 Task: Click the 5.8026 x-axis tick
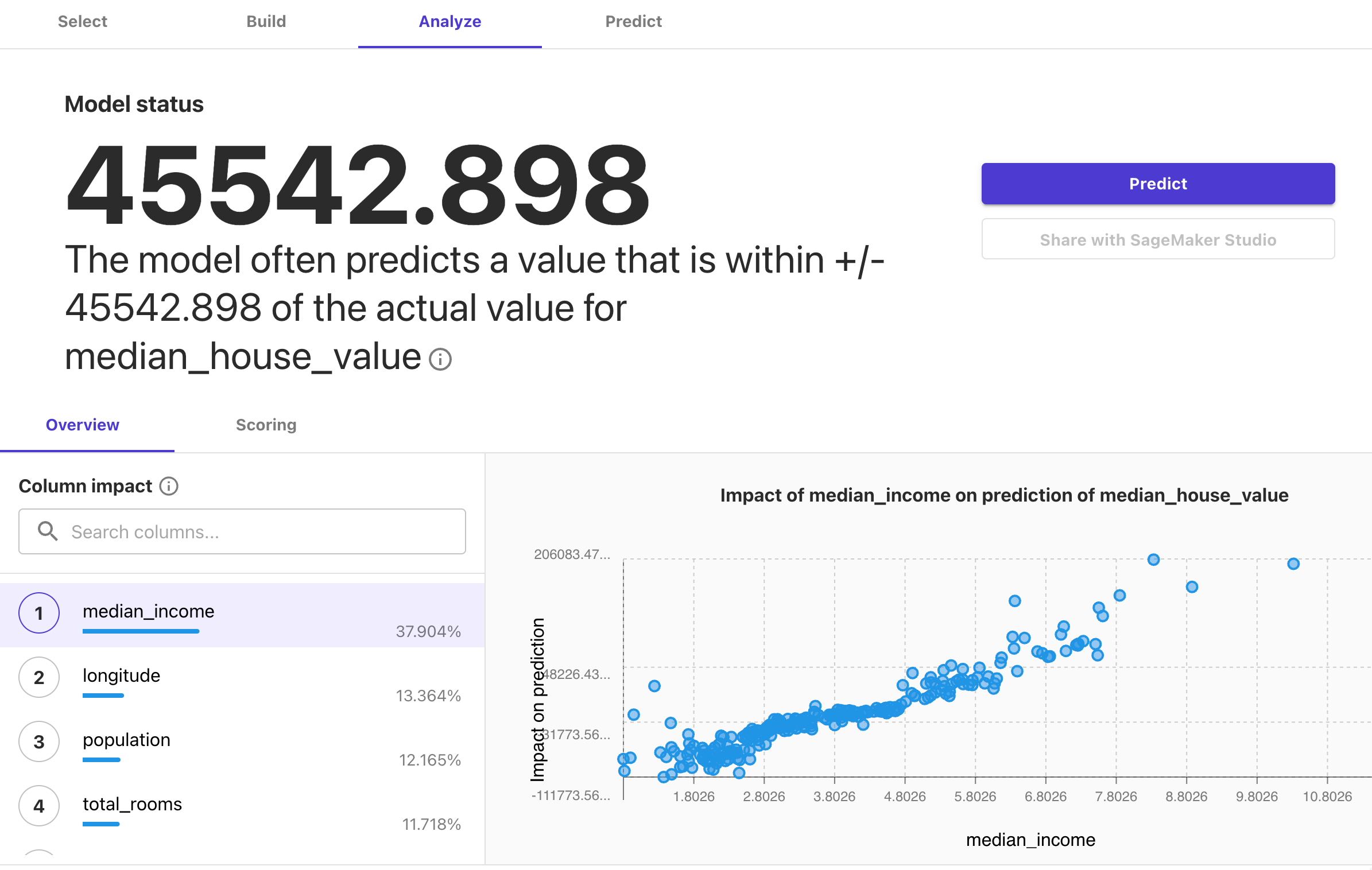(x=975, y=797)
